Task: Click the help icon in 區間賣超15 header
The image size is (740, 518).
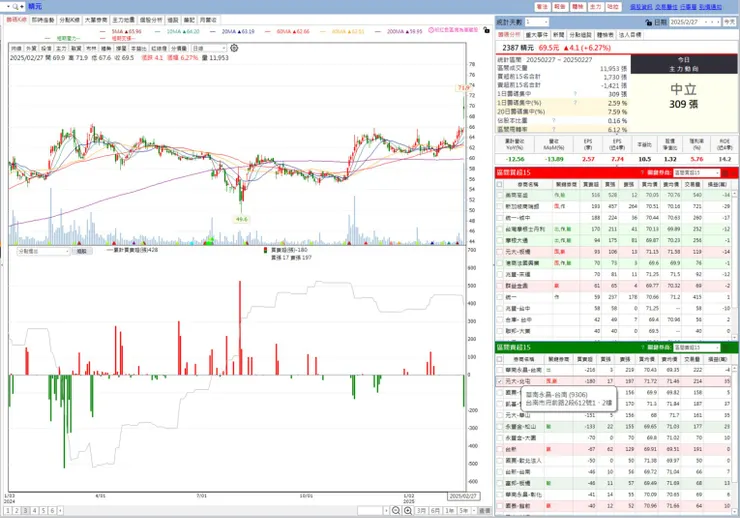Action: click(642, 347)
